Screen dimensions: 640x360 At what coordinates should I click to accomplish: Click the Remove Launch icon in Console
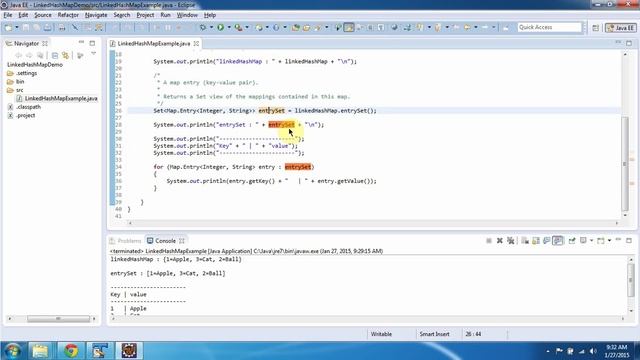[500, 241]
